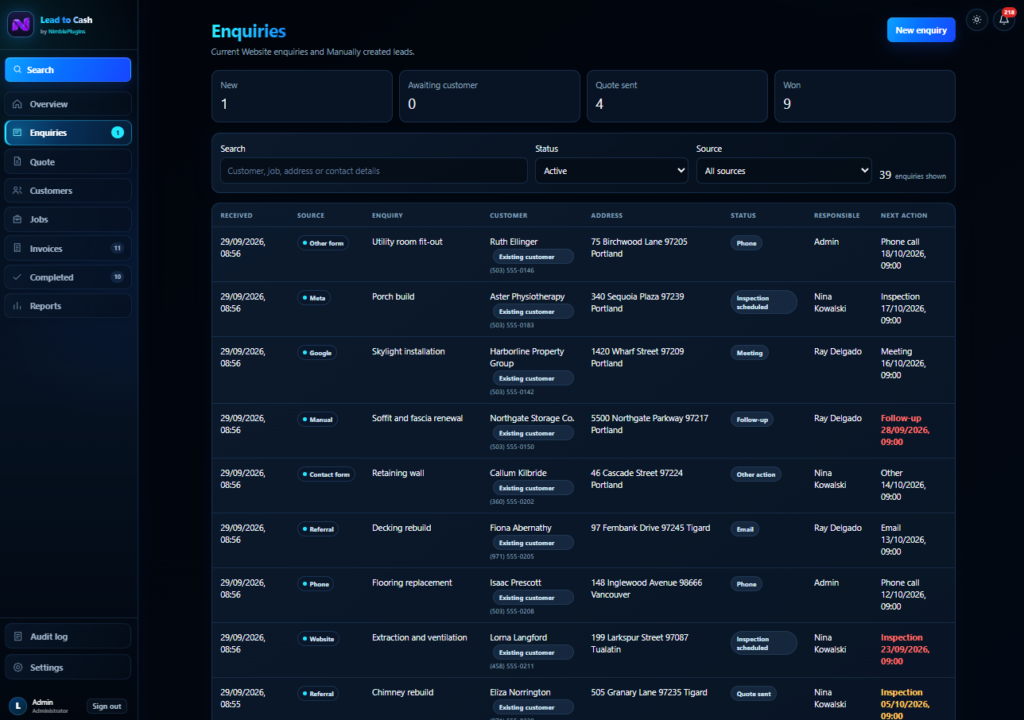Click address 1420 Wharf Street 97209
Image resolution: width=1024 pixels, height=720 pixels.
(x=637, y=352)
